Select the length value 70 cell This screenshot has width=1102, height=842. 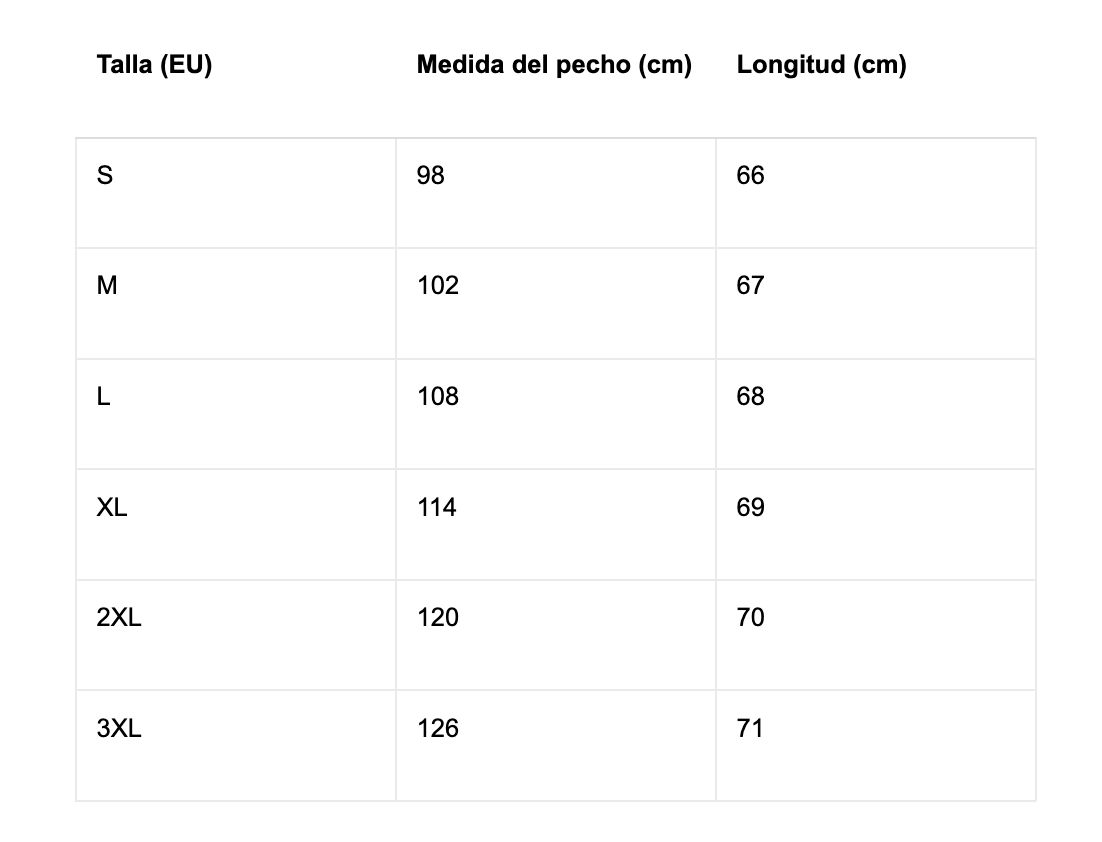[x=750, y=618]
